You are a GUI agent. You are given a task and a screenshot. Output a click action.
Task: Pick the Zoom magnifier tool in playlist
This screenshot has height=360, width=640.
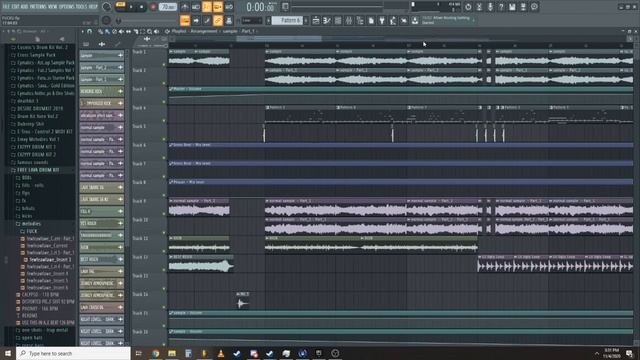149,31
